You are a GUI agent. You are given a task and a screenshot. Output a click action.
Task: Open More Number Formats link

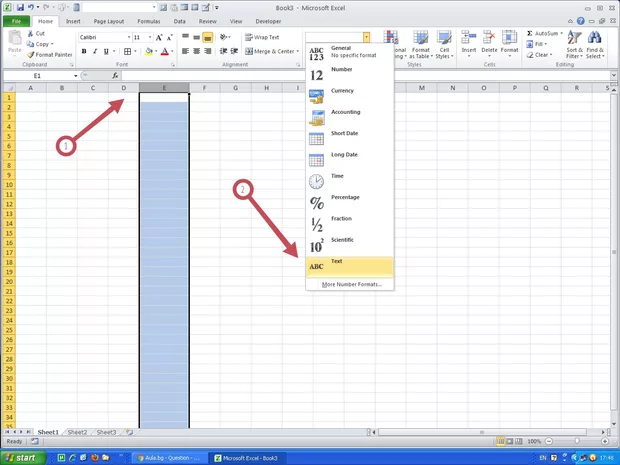(352, 284)
